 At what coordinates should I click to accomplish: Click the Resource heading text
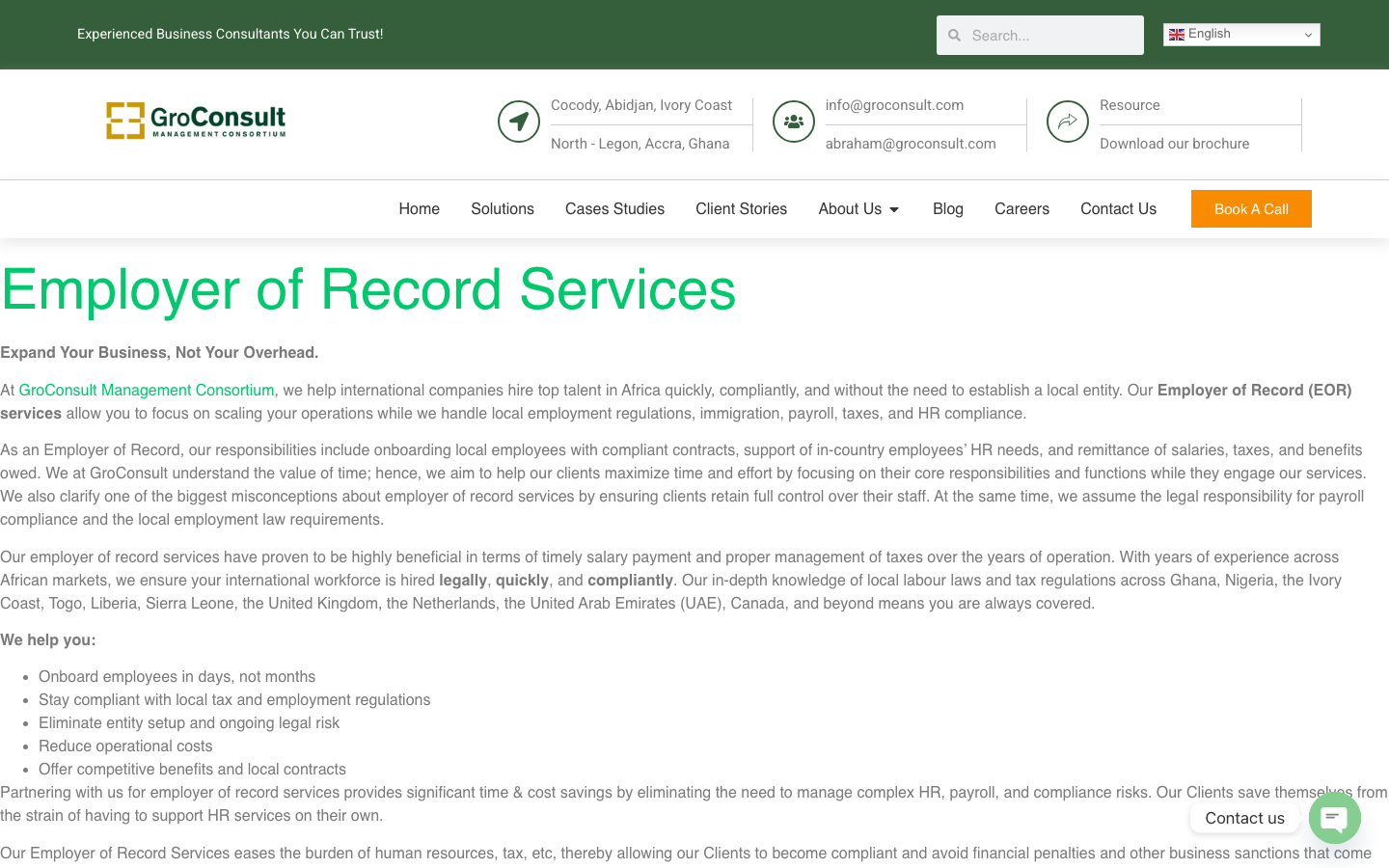coord(1130,105)
